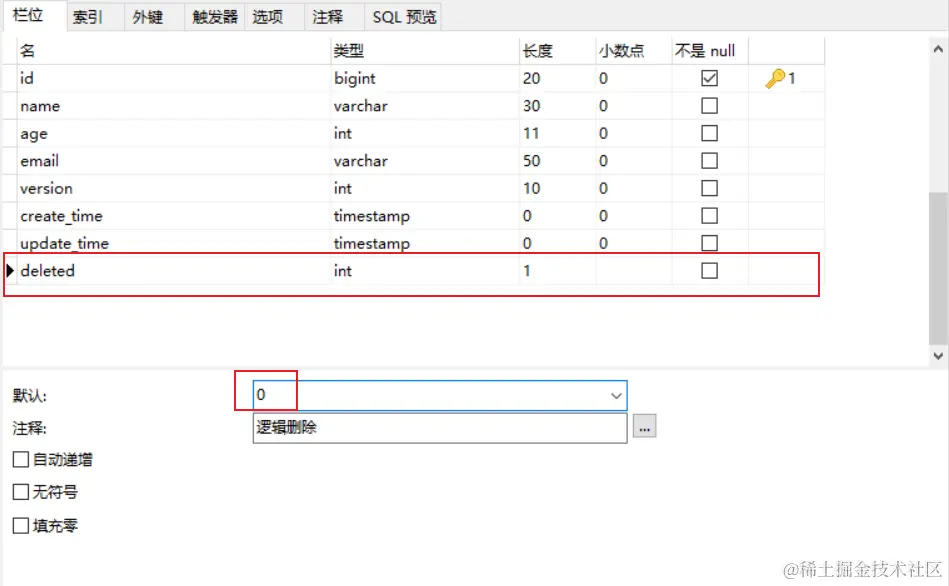Viewport: 949px width, 586px height.
Task: Click the int type of deleted row
Action: pos(425,271)
